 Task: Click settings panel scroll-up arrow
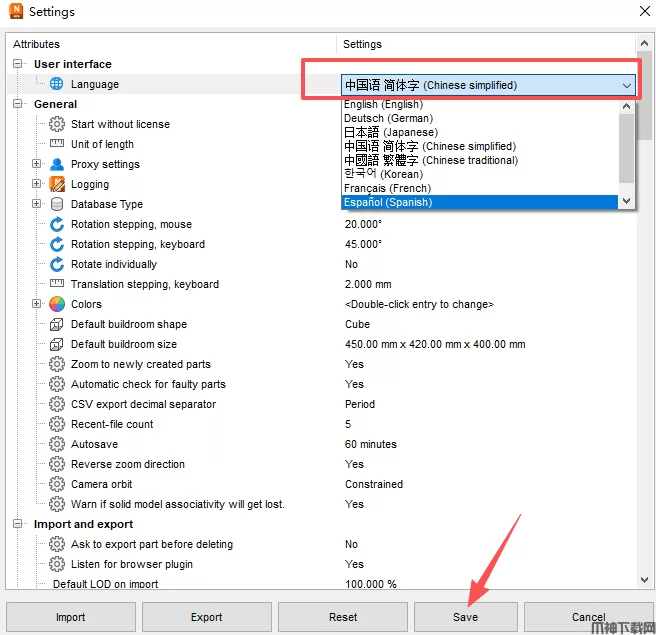(x=644, y=44)
